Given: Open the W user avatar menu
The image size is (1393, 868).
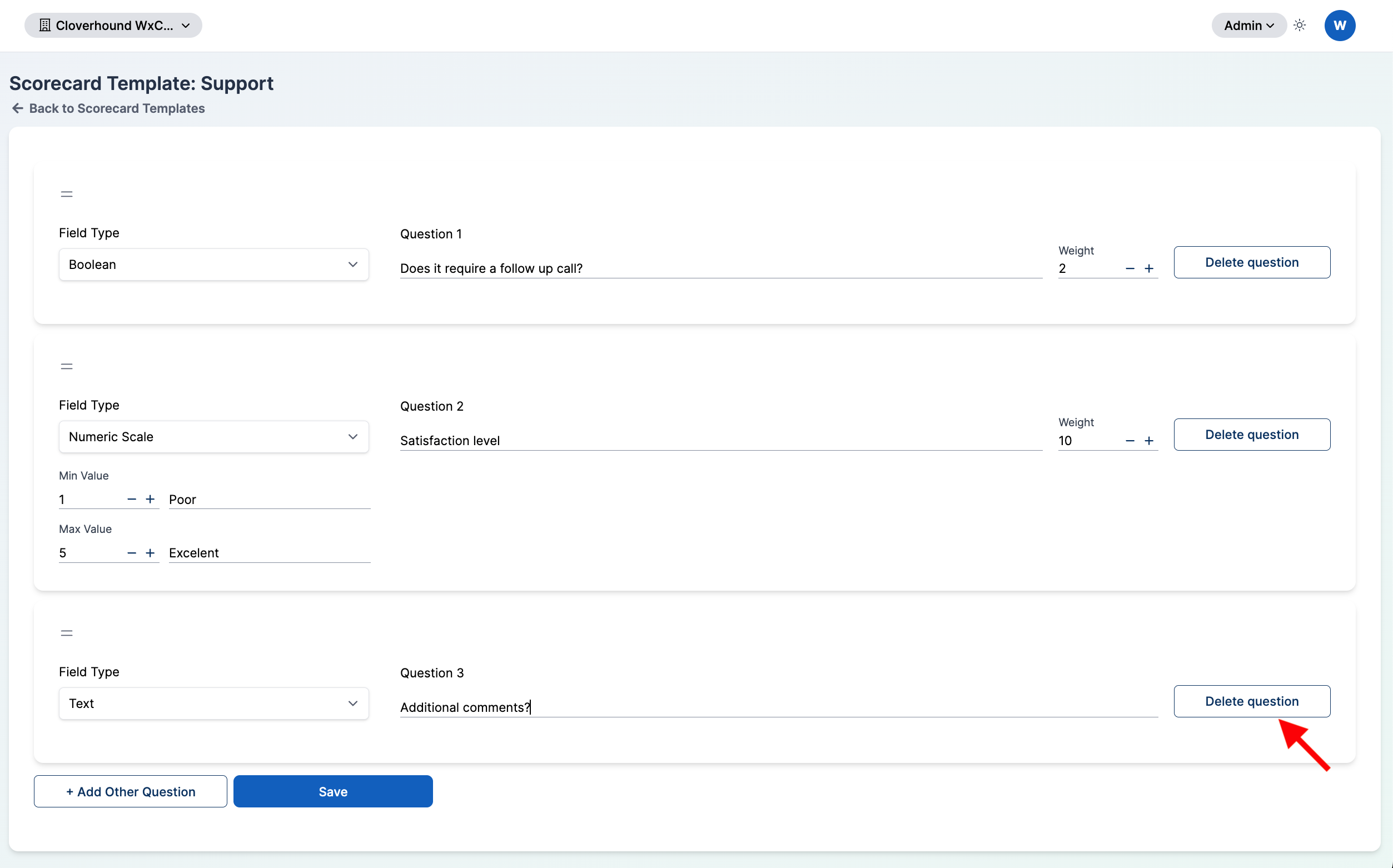Looking at the screenshot, I should 1340,25.
